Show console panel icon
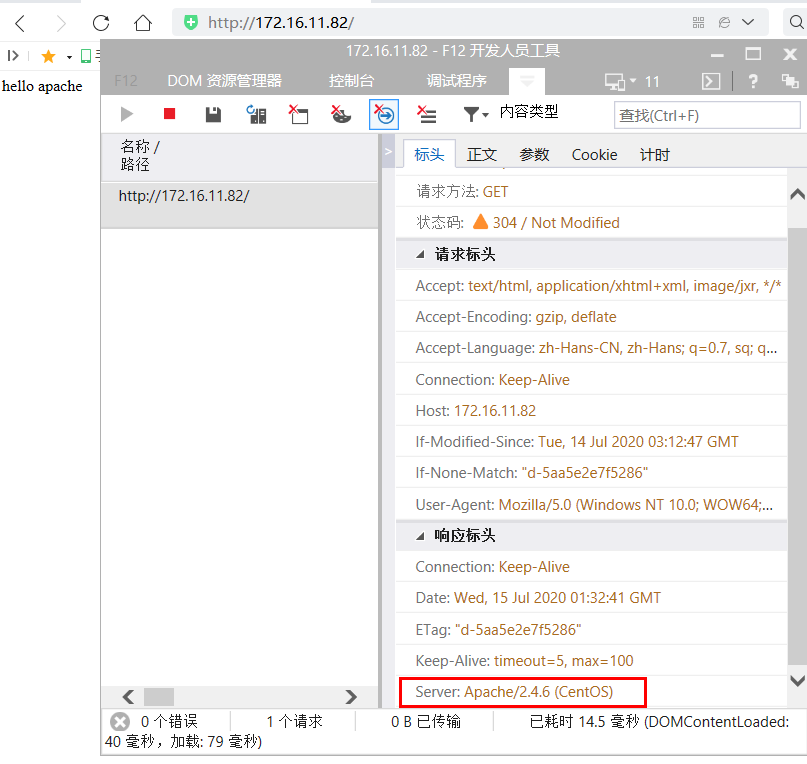 [x=711, y=81]
